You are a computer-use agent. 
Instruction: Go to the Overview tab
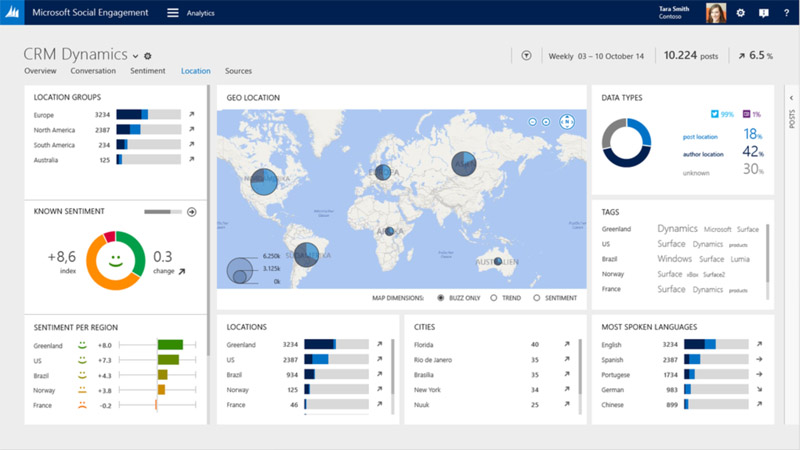pos(40,71)
